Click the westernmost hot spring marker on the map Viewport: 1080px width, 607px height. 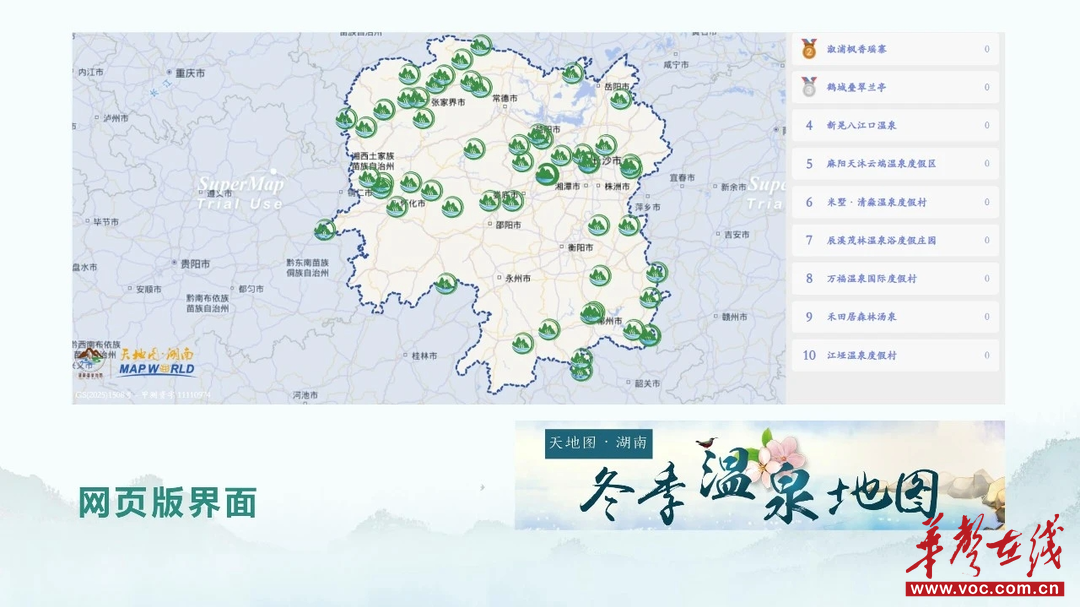click(x=324, y=230)
